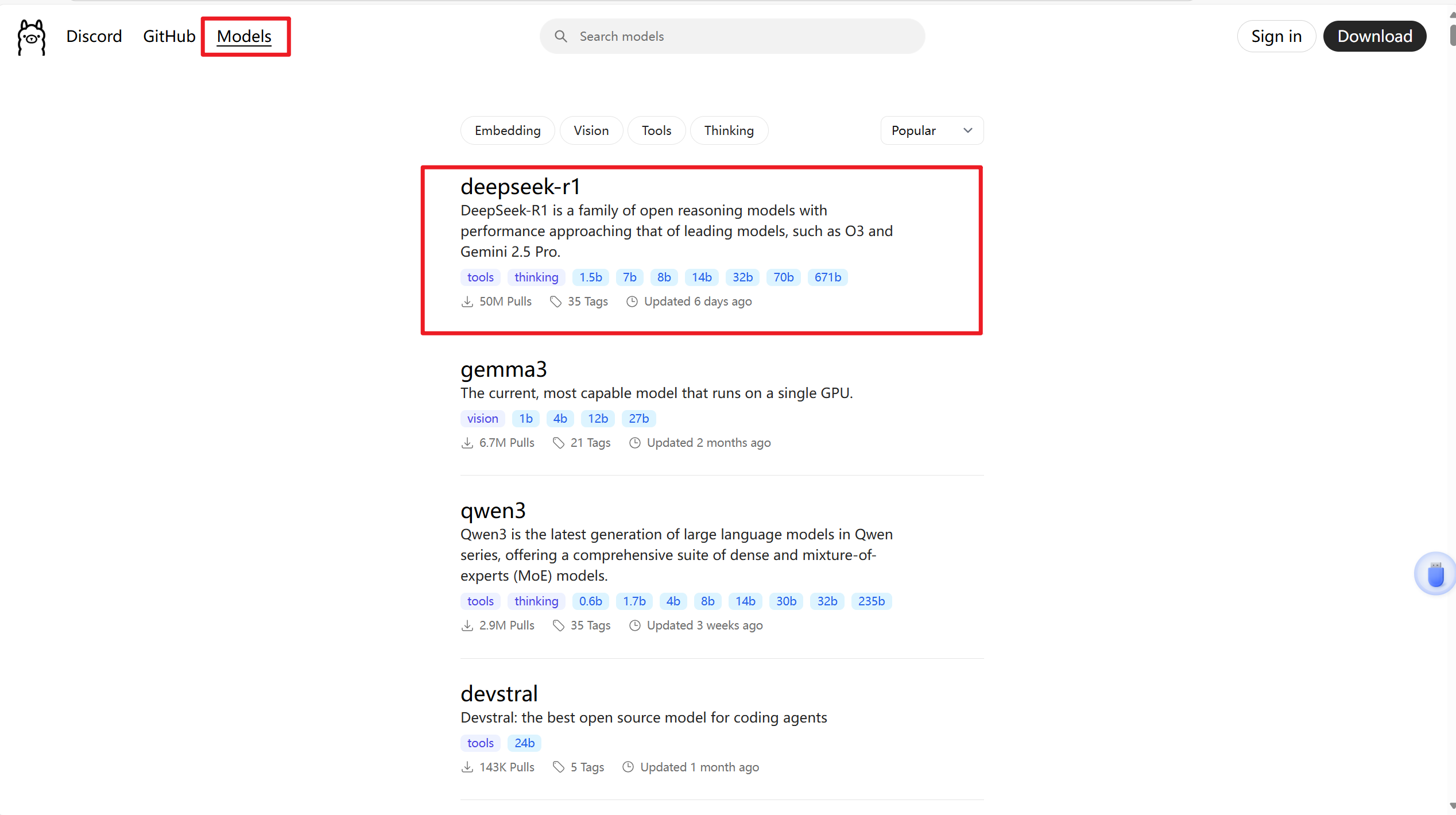Click 'Updated 3 weeks ago' on qwen3

pos(704,625)
